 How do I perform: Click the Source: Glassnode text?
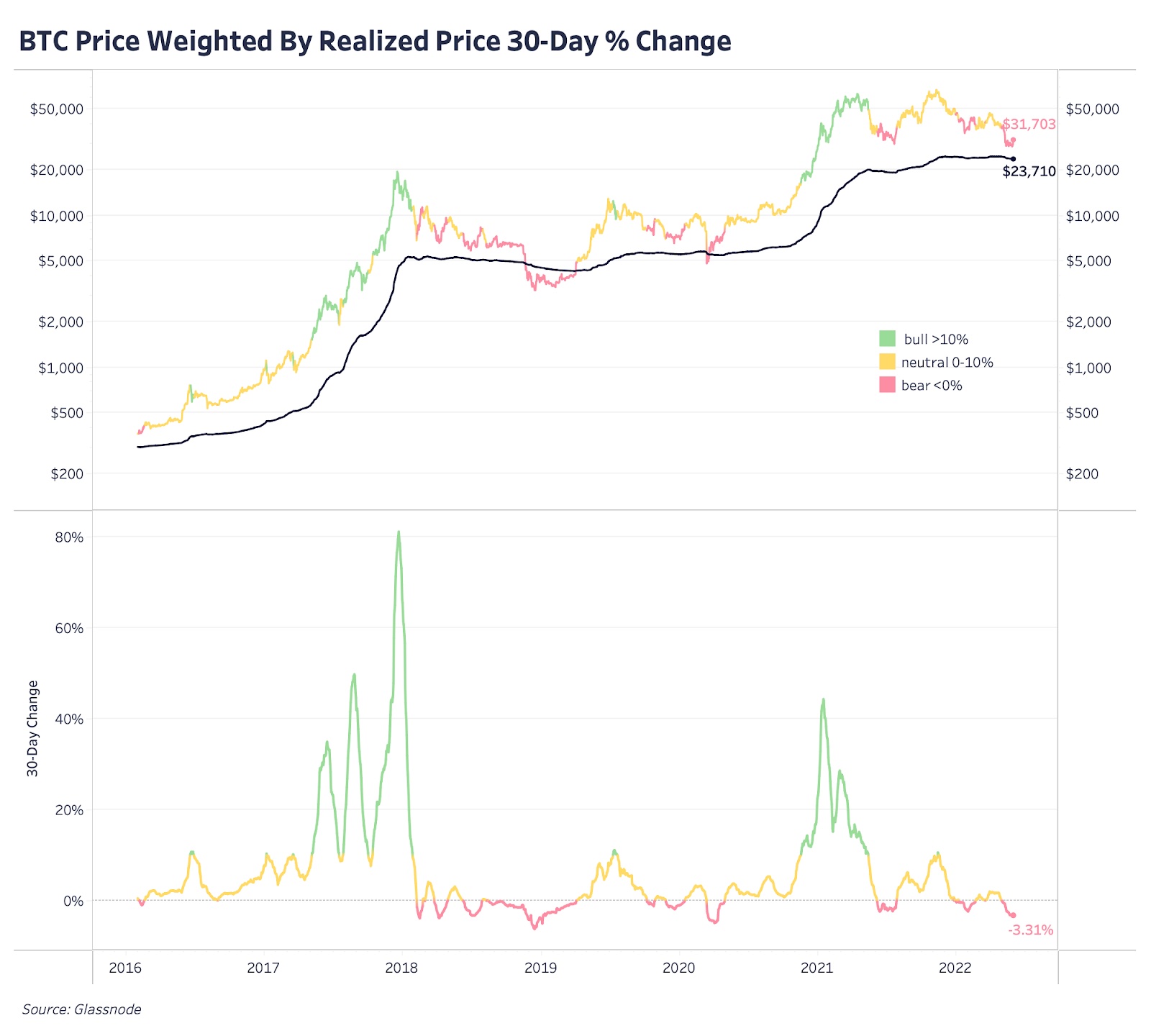(81, 1009)
